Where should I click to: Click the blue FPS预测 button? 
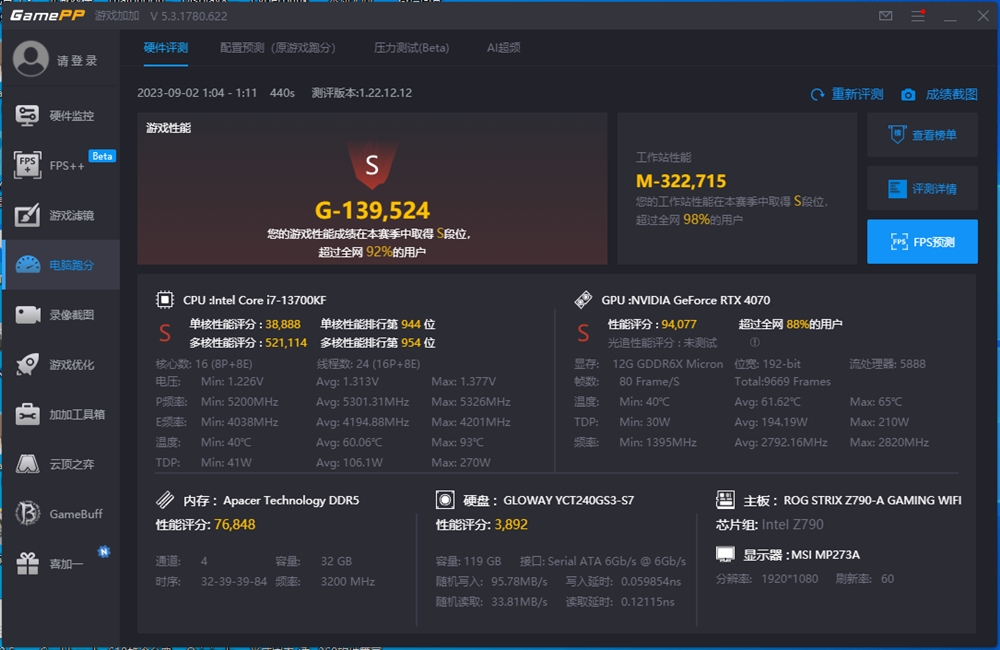click(922, 242)
